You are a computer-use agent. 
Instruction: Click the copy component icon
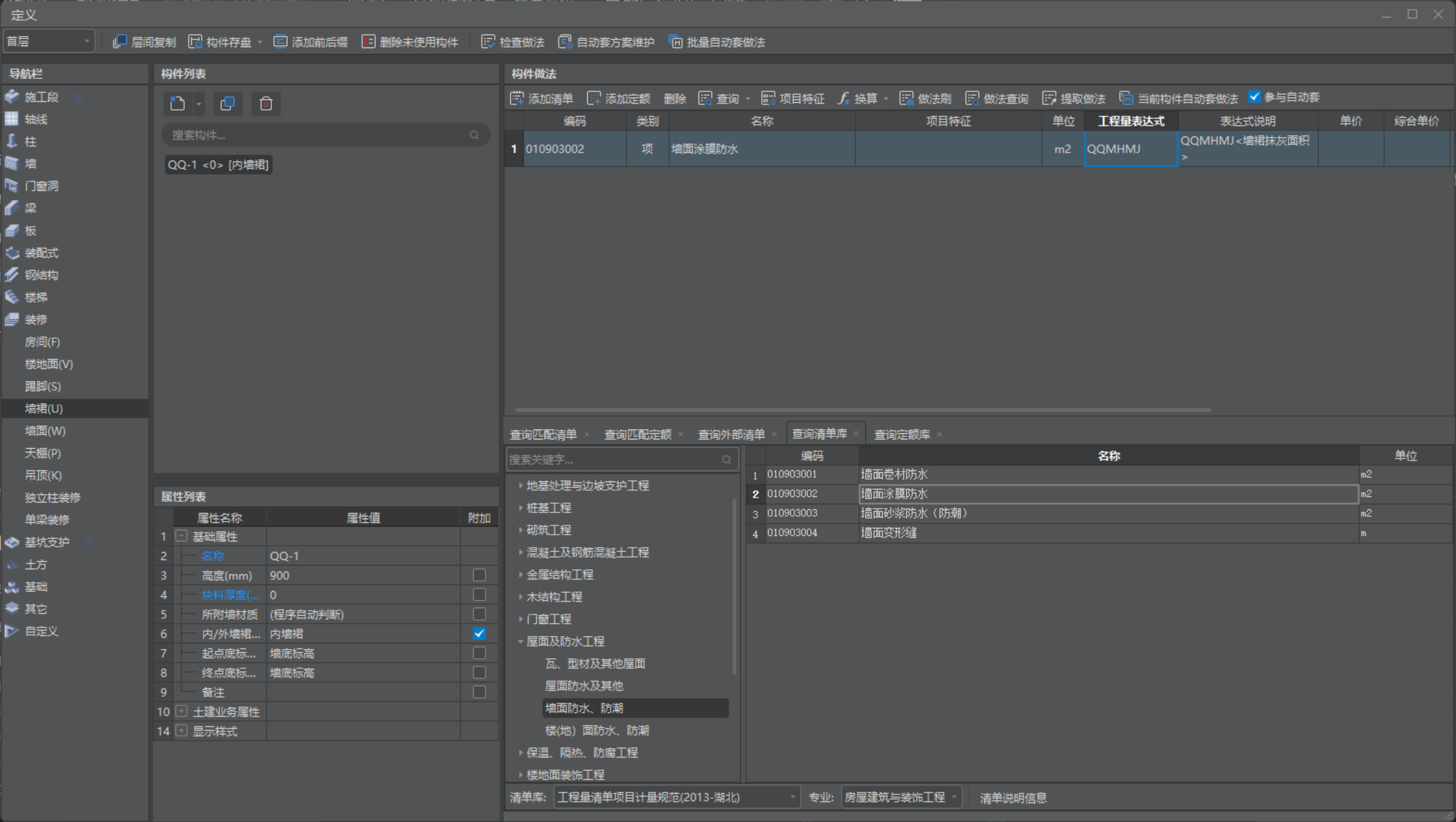[x=228, y=103]
